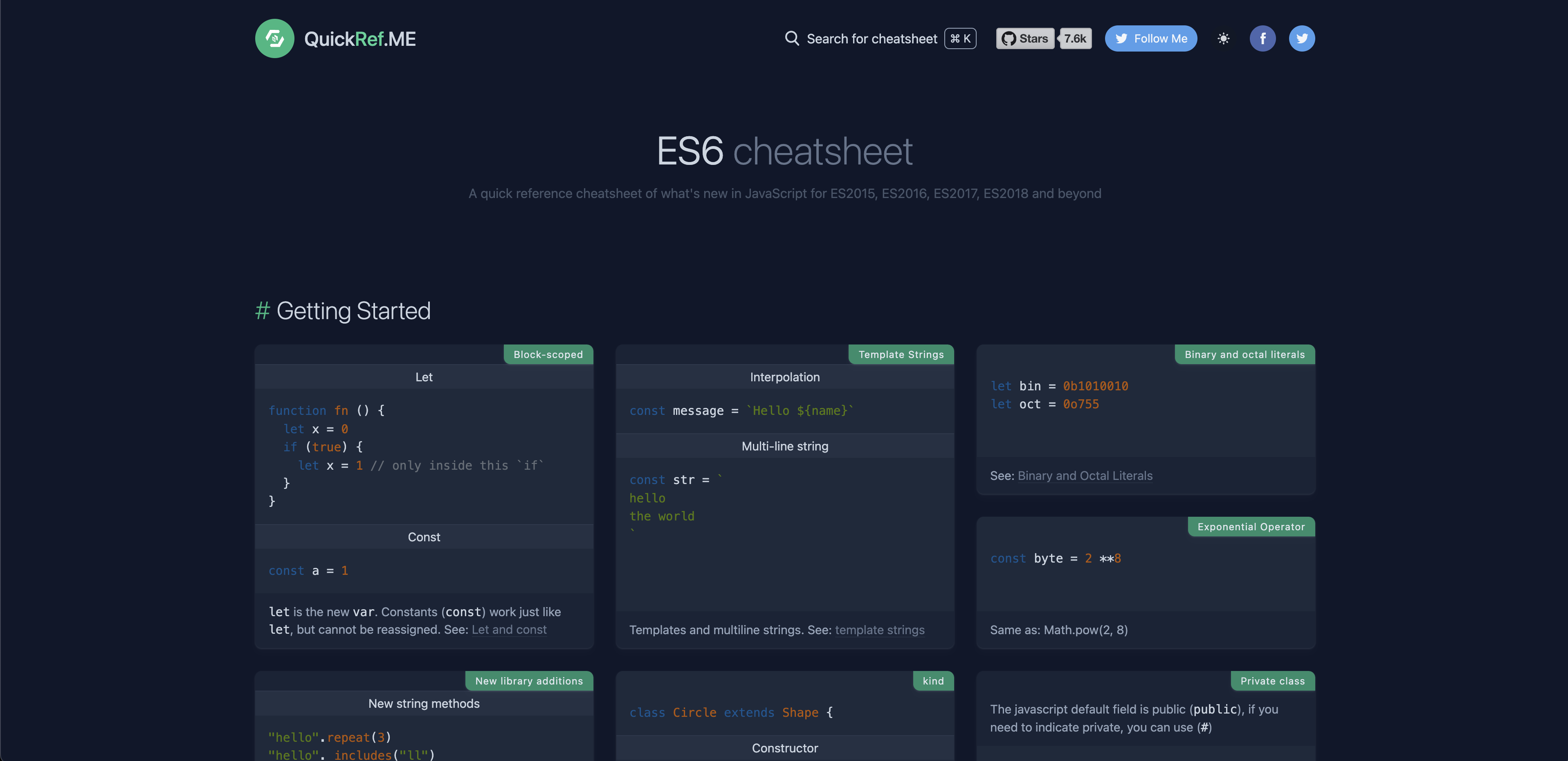Click the ES6 cheatsheet page title
The image size is (1568, 761).
click(784, 151)
